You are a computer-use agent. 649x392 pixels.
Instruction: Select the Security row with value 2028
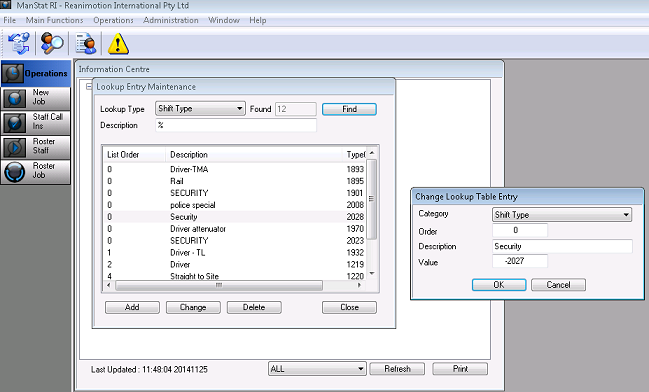[235, 217]
